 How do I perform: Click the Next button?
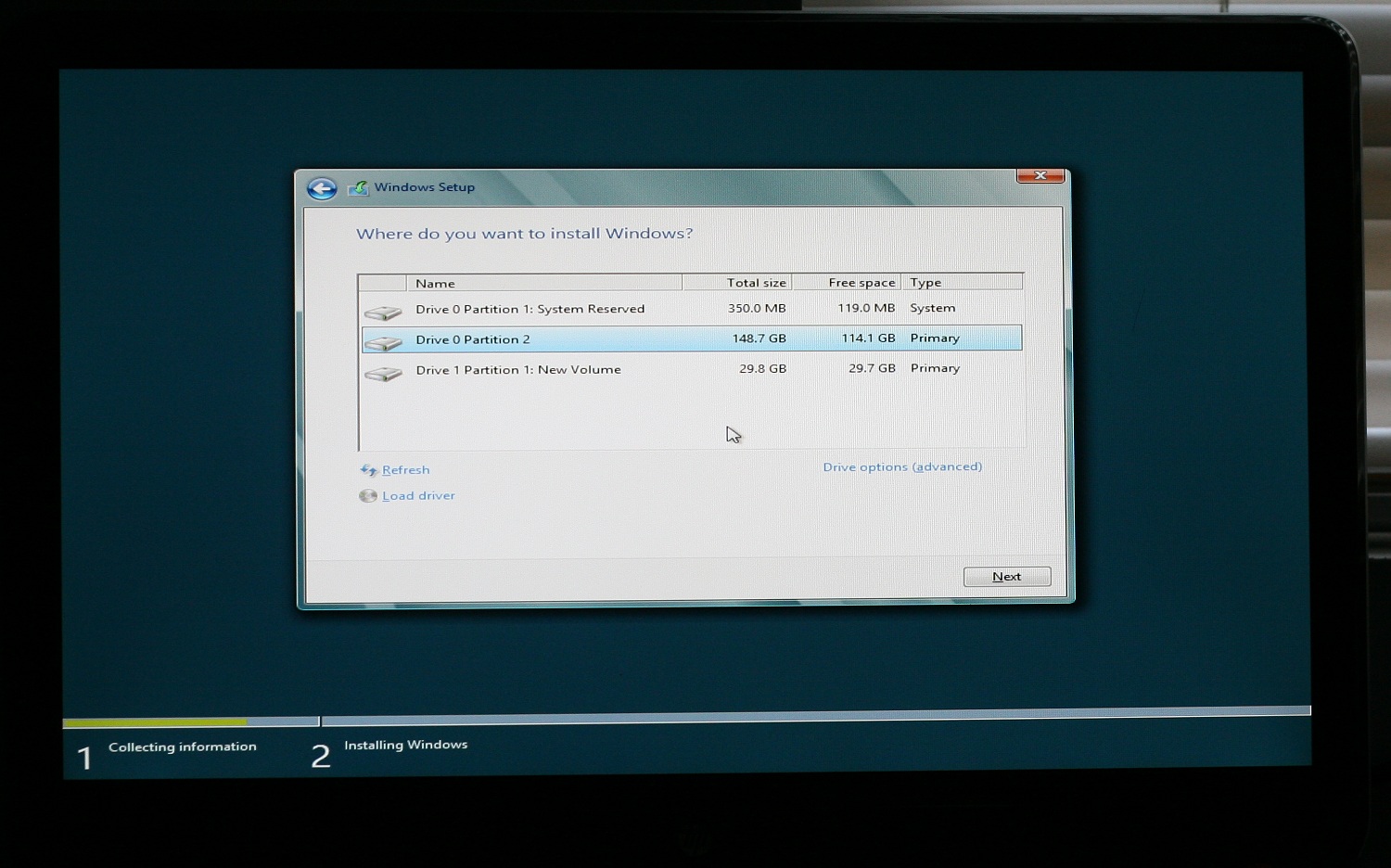pos(1007,577)
